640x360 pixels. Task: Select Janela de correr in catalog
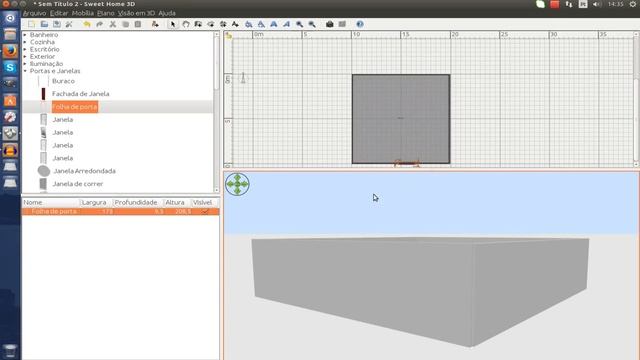(x=78, y=184)
